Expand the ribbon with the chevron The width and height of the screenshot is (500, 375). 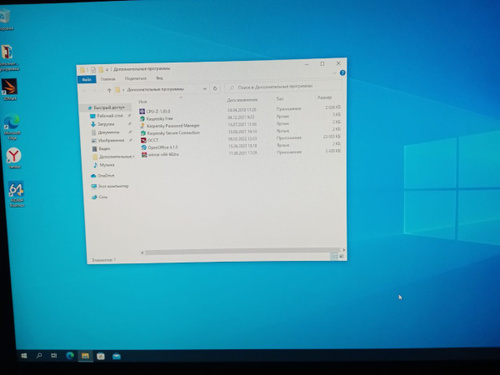[335, 73]
